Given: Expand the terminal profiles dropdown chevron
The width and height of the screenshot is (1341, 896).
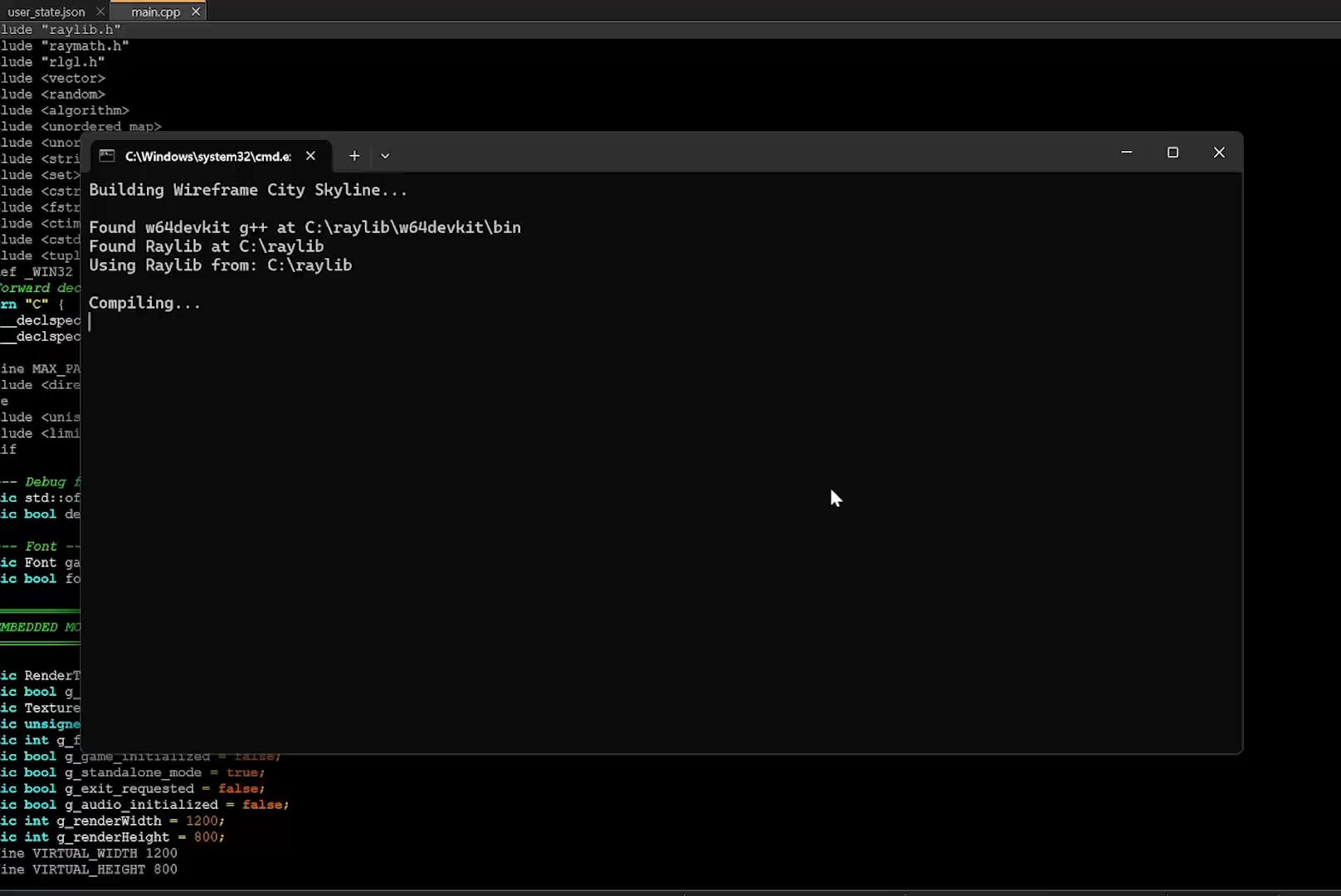Looking at the screenshot, I should (385, 156).
